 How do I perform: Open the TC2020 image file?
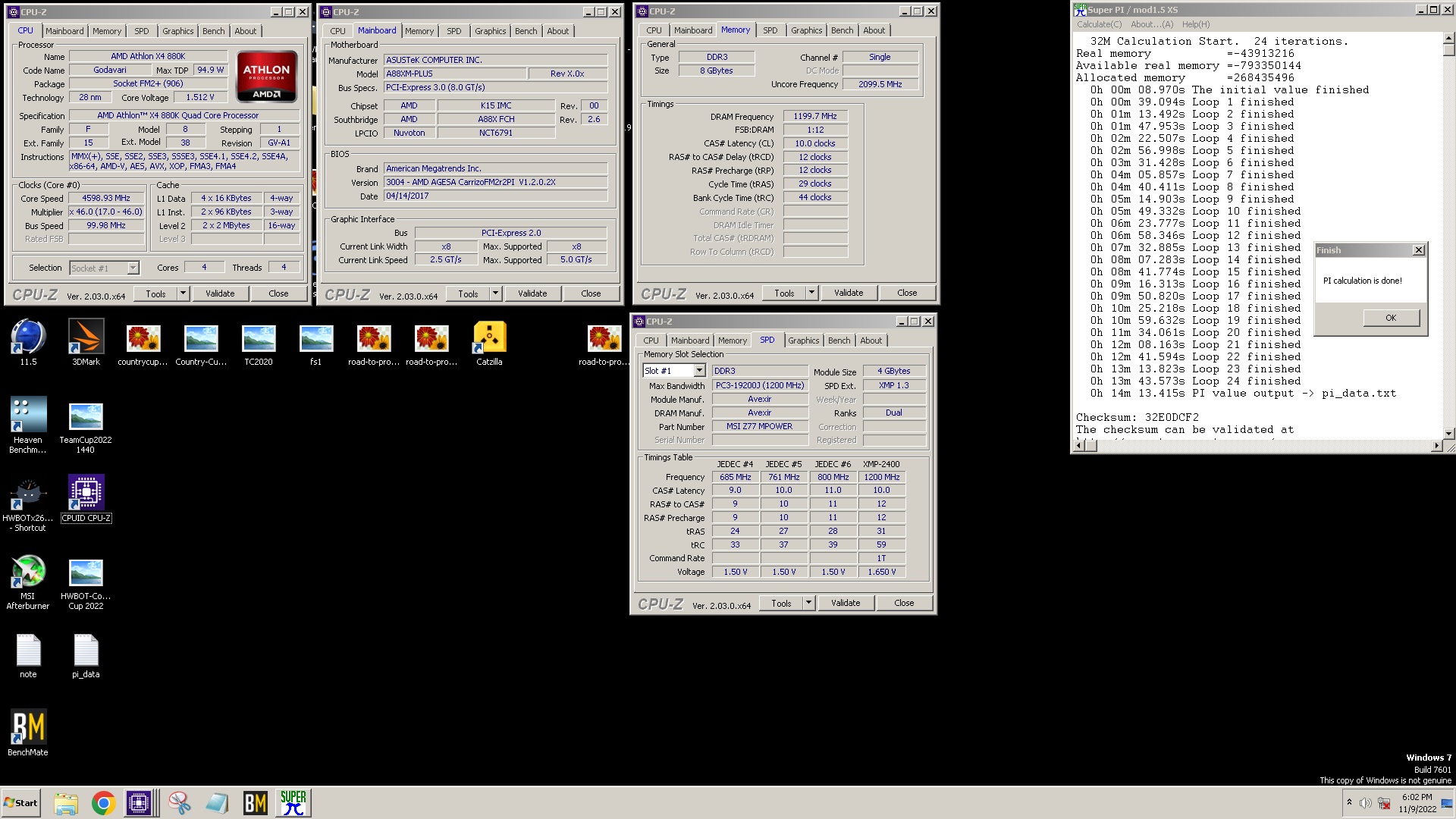pos(259,346)
